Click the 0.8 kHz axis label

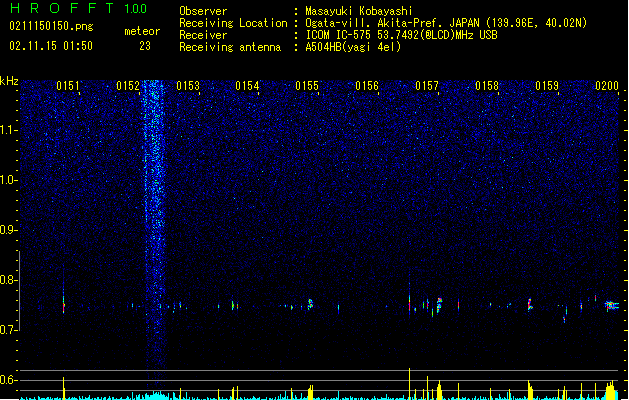coord(8,280)
